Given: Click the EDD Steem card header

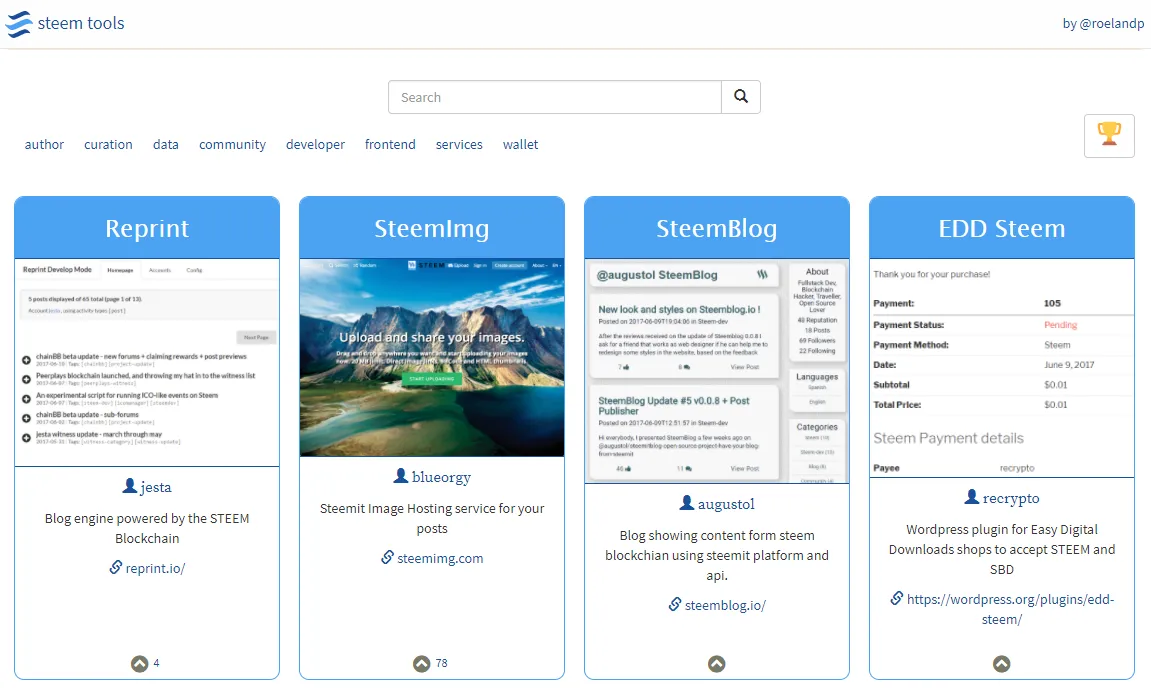Looking at the screenshot, I should tap(1001, 228).
